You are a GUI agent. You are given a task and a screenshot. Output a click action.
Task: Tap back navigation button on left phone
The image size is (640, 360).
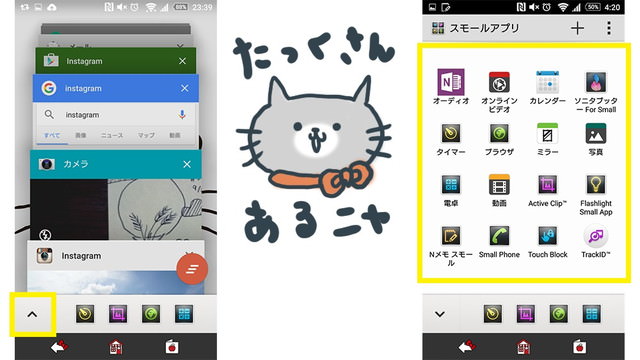click(60, 347)
